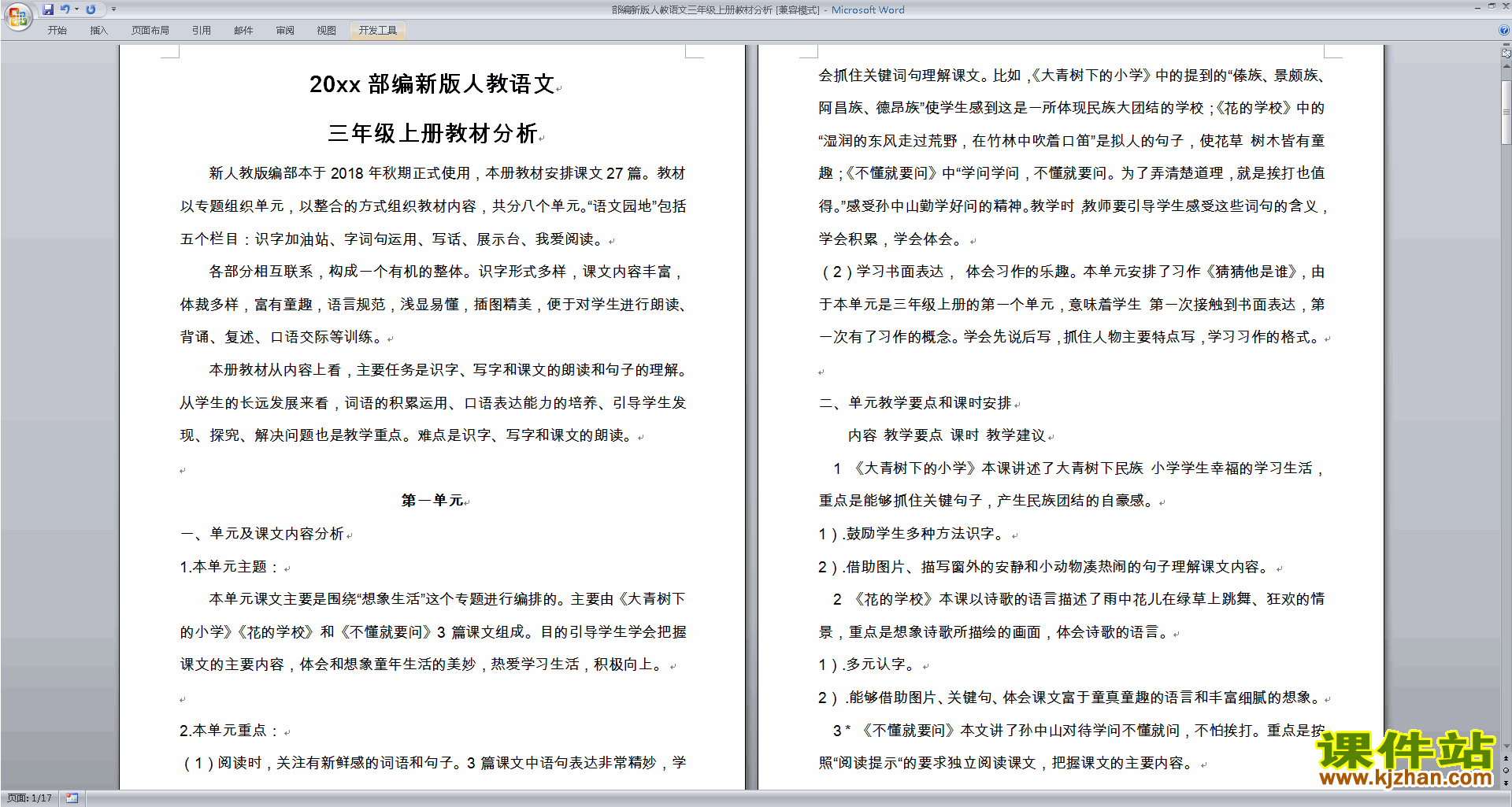Screen dimensions: 1512x807
Task: Click the line 1.本单元主题：
Action: pos(229,567)
